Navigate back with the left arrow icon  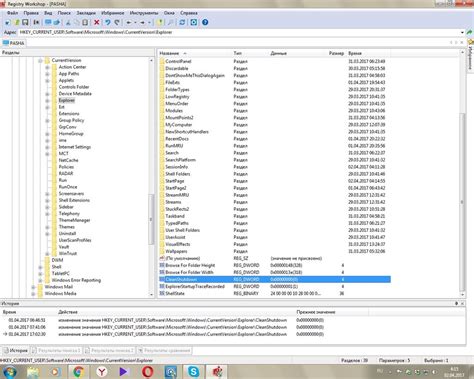pos(129,22)
